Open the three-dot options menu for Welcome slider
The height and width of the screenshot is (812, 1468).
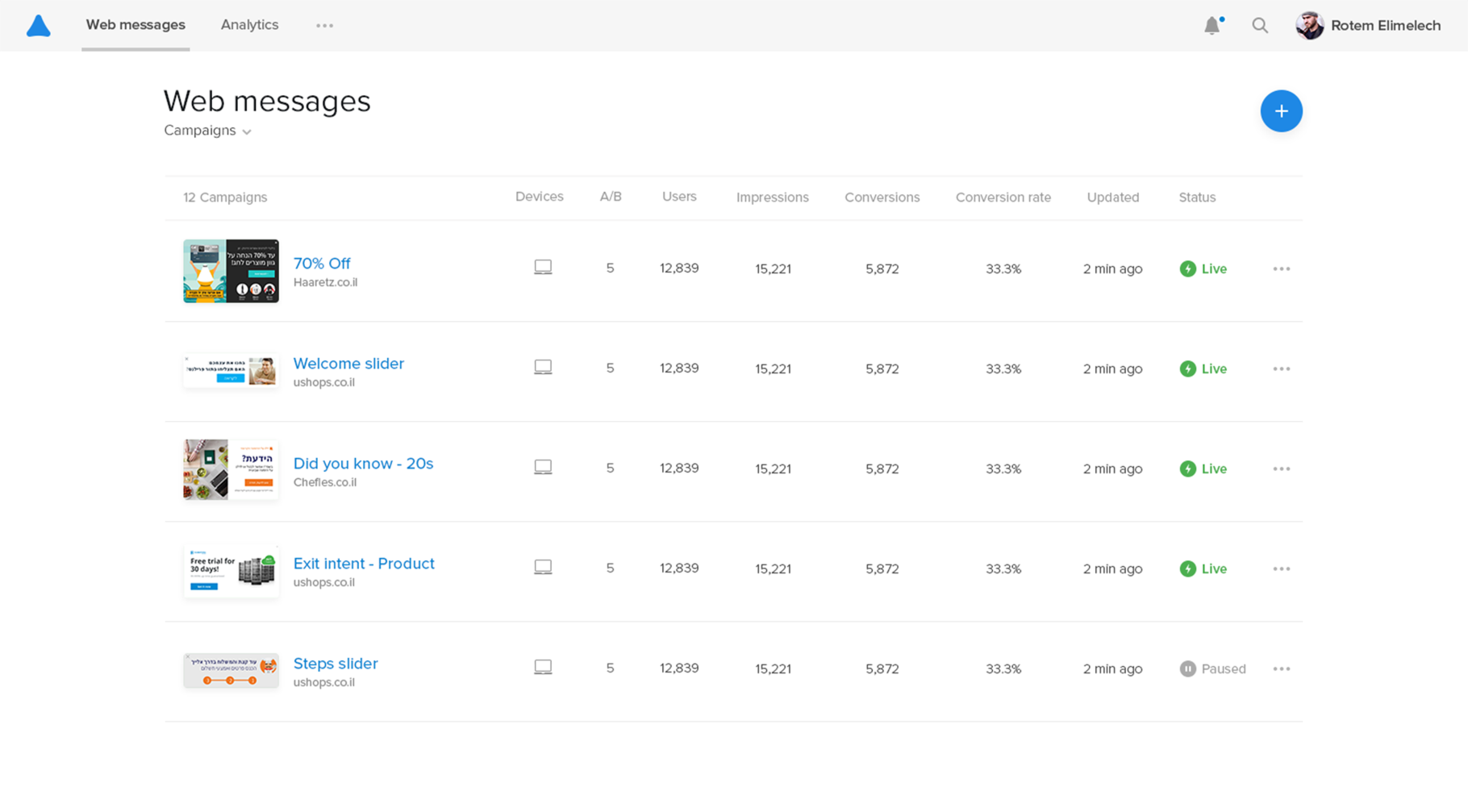pos(1282,369)
